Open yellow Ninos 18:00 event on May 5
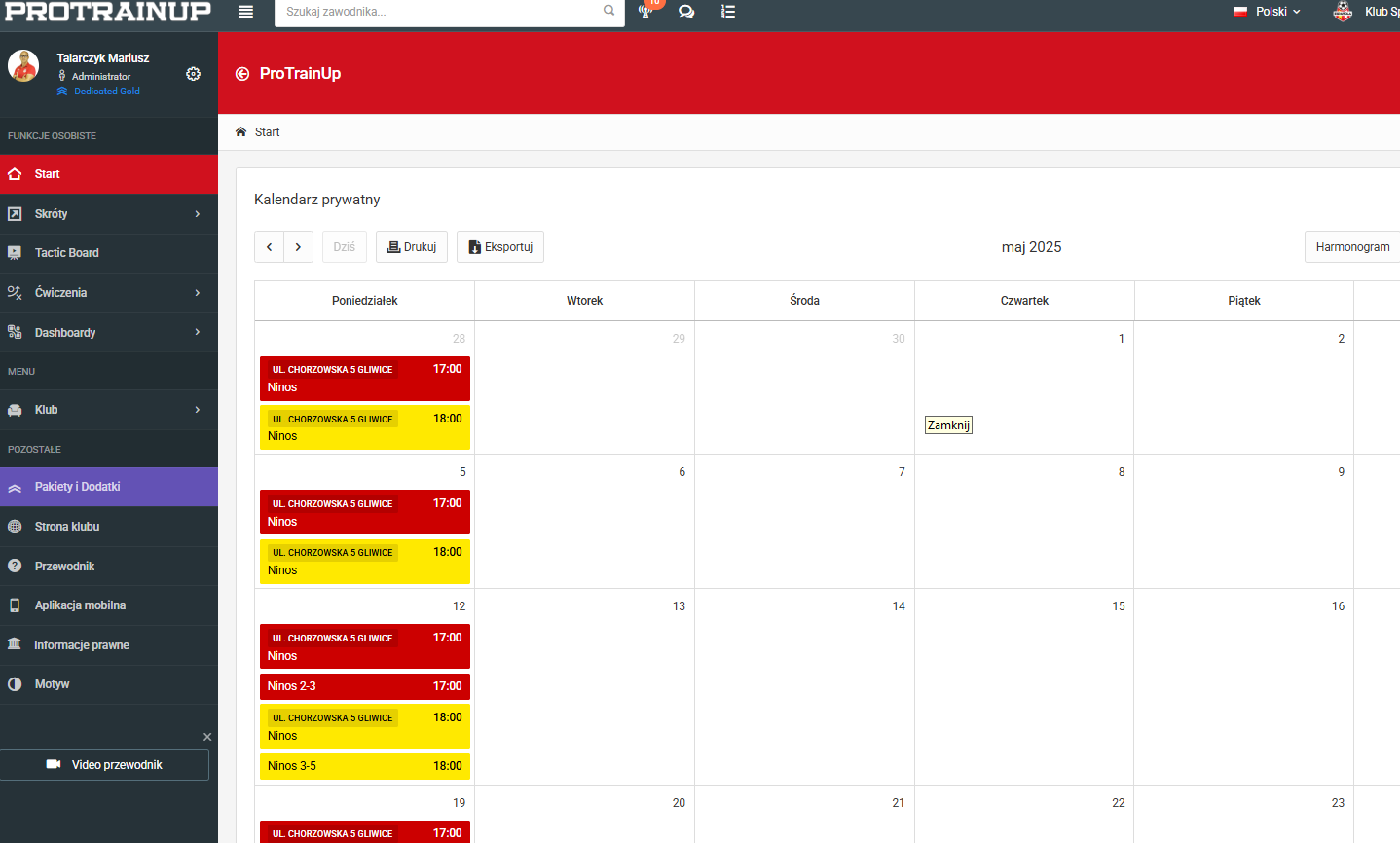This screenshot has height=843, width=1400. (x=365, y=562)
